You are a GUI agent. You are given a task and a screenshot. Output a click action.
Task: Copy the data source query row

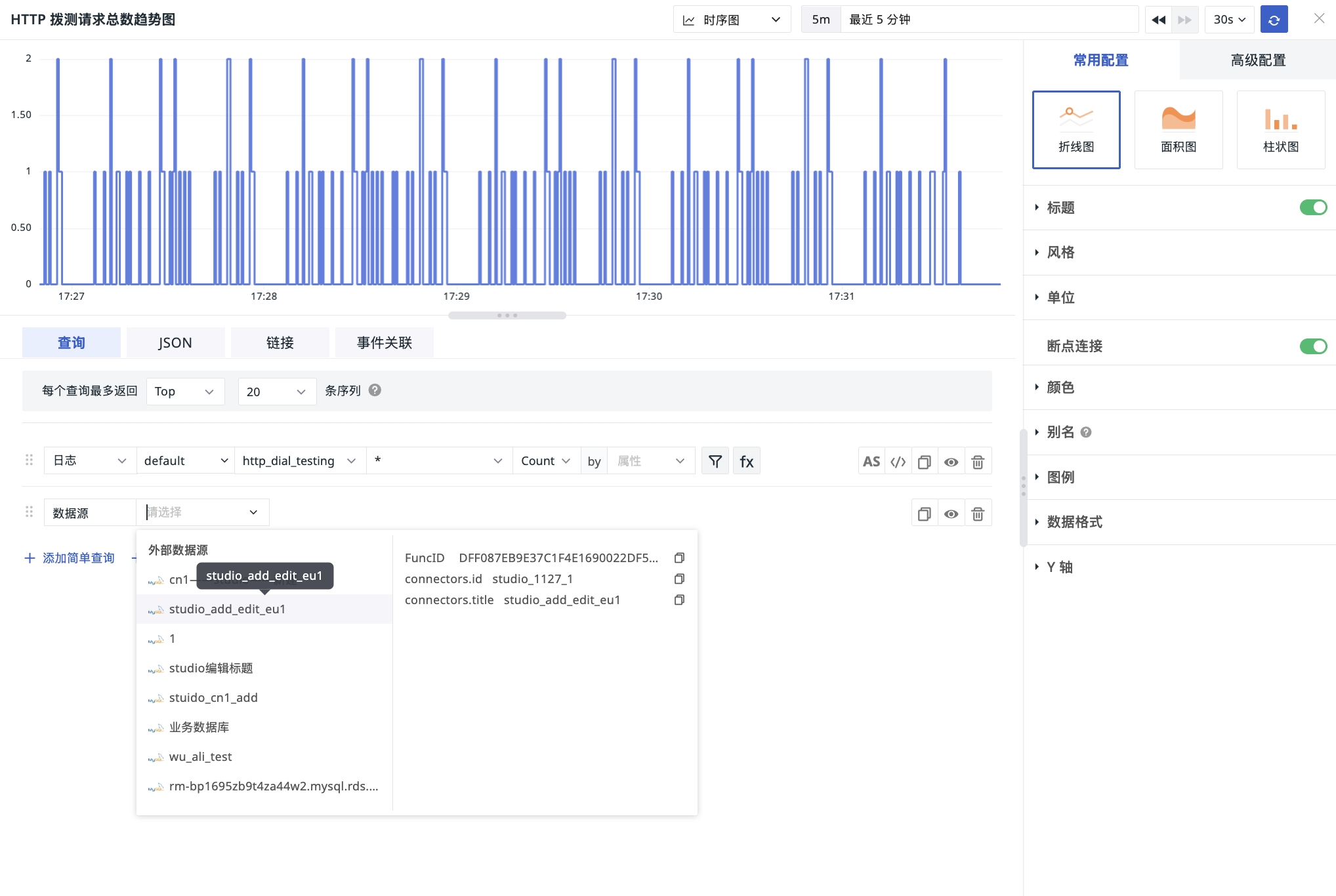coord(925,514)
